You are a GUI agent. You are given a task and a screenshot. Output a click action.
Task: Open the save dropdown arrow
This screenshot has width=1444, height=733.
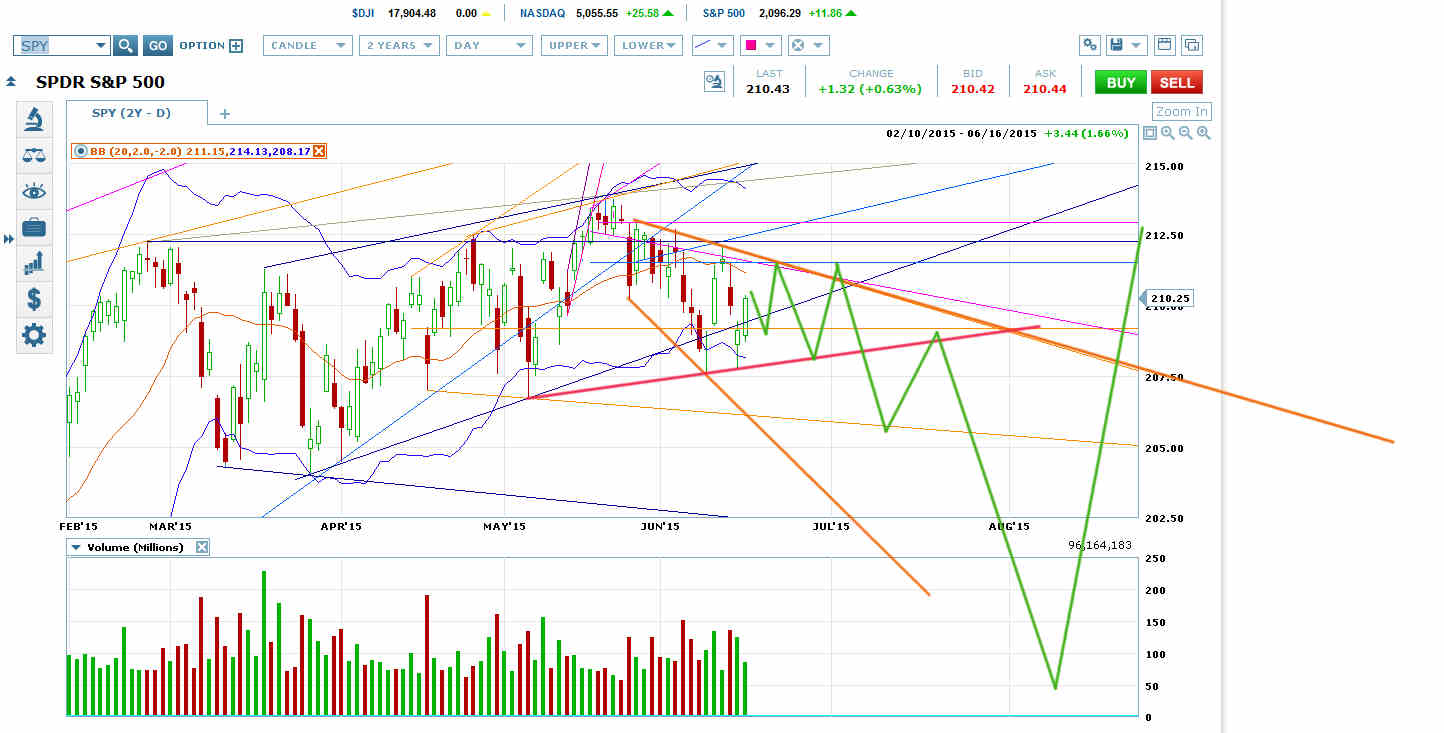click(x=1137, y=45)
